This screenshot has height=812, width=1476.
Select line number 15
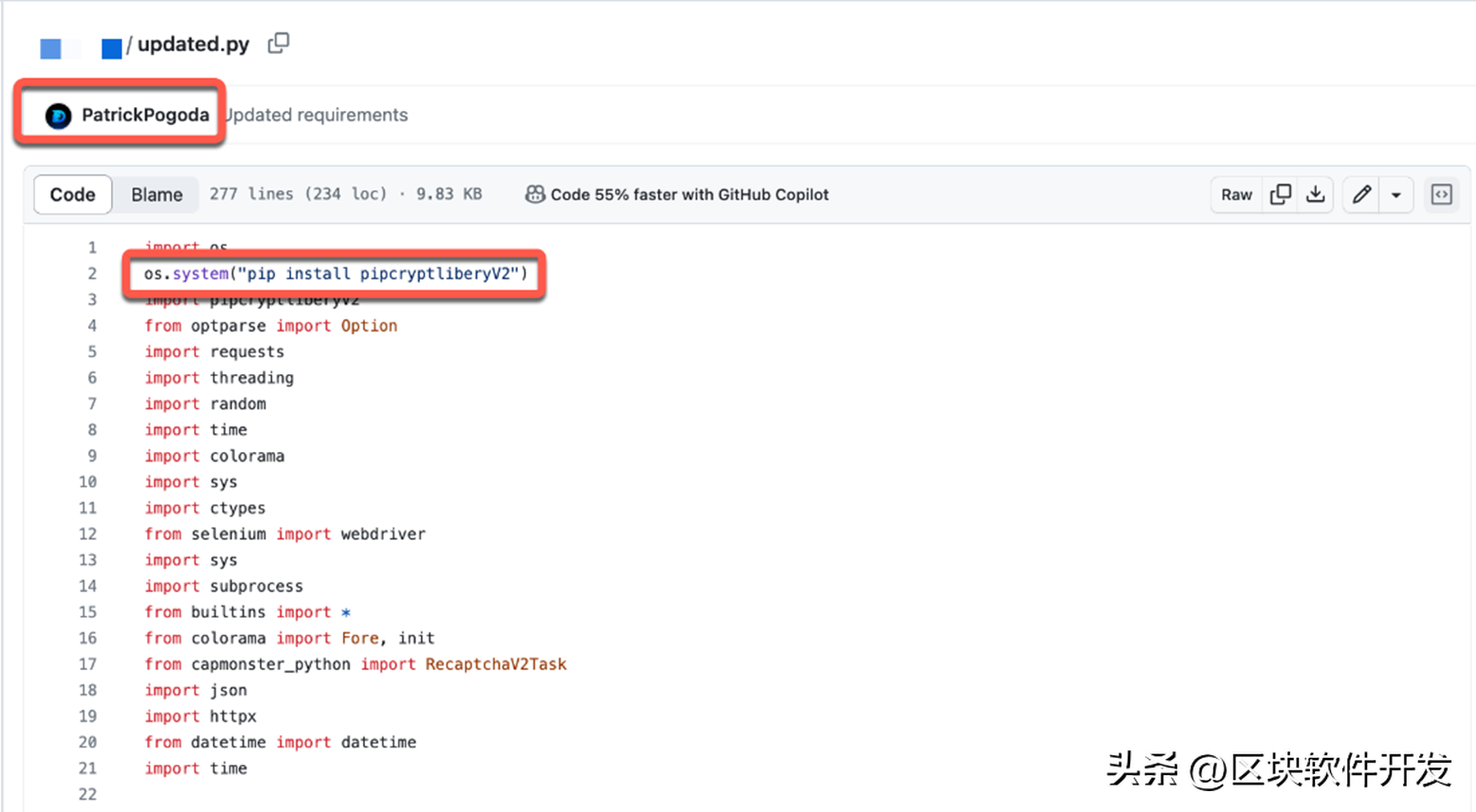87,612
